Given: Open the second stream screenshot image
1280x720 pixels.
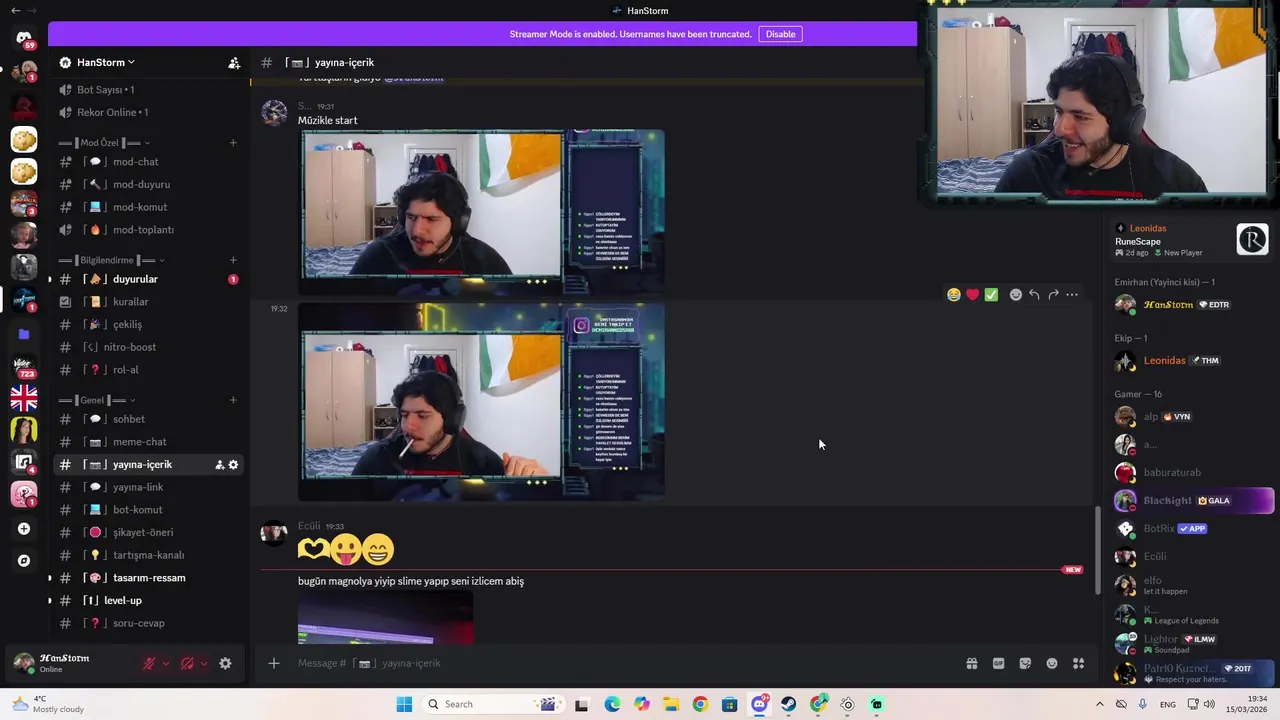Looking at the screenshot, I should [481, 402].
